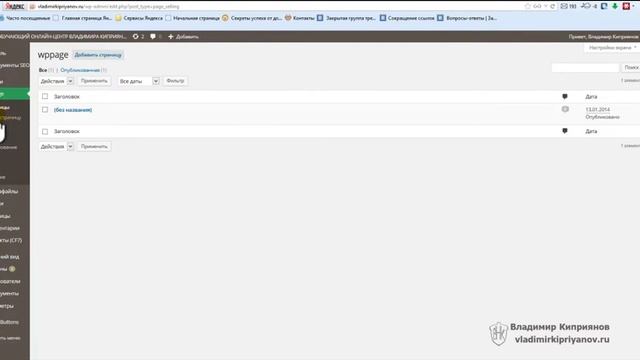640x360 pixels.
Task: Open downloads with the green arrow icon
Action: (615, 6)
